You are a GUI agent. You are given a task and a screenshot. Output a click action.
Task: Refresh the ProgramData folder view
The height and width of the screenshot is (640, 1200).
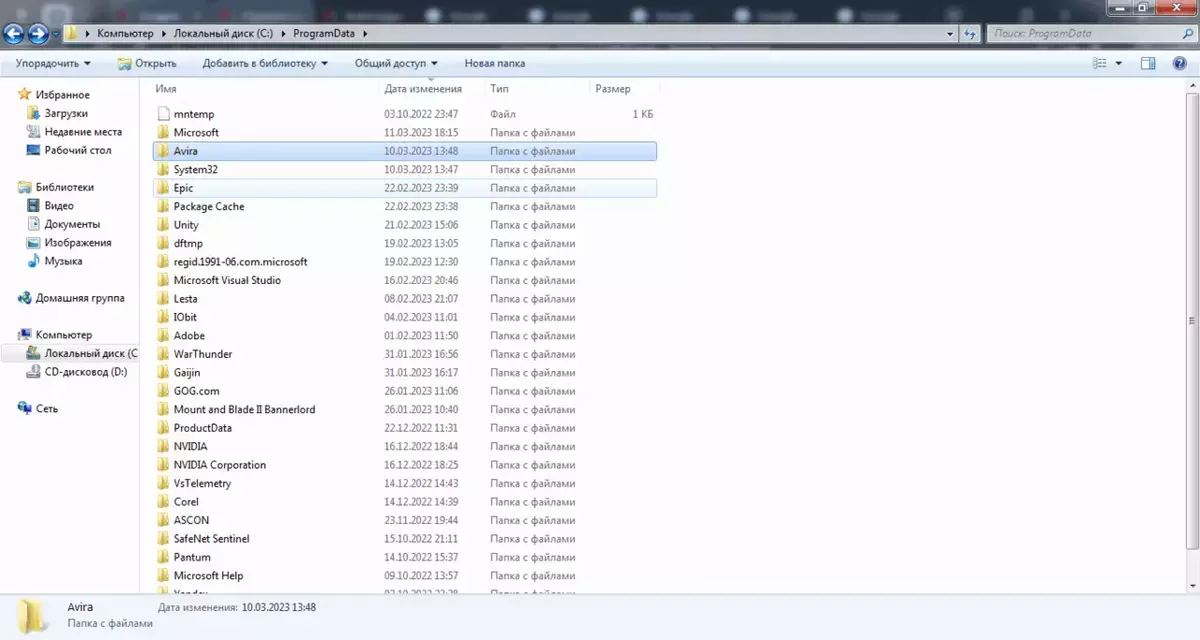970,33
